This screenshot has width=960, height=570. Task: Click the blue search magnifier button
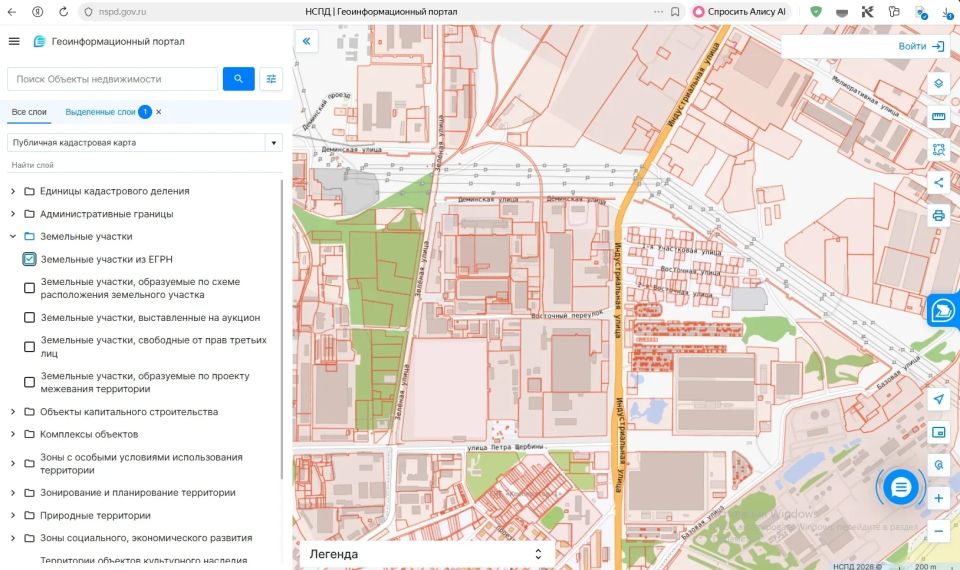(x=239, y=79)
